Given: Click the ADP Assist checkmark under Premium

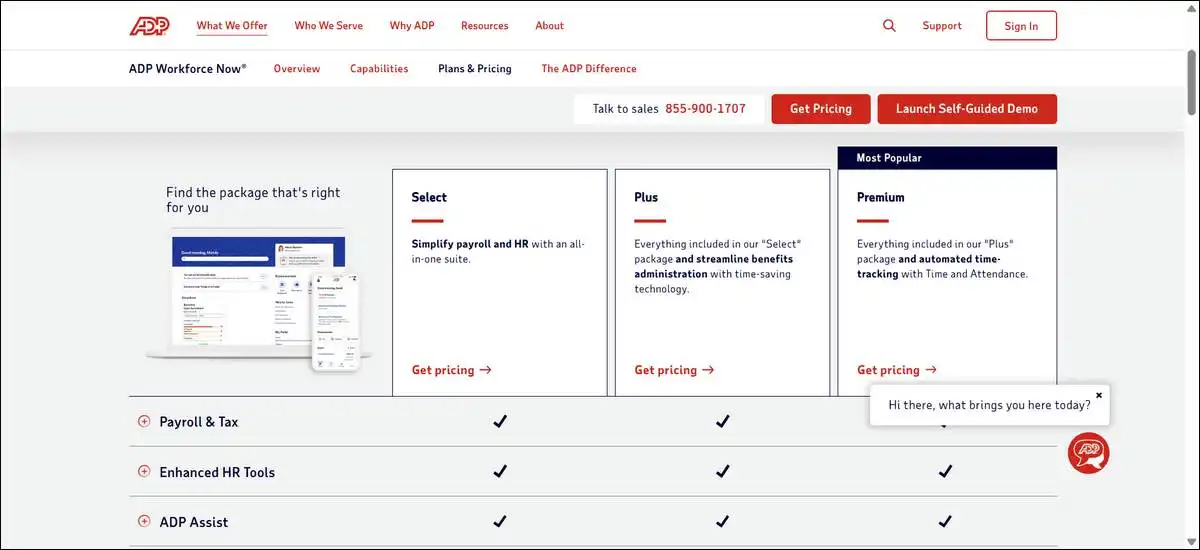Looking at the screenshot, I should (945, 522).
